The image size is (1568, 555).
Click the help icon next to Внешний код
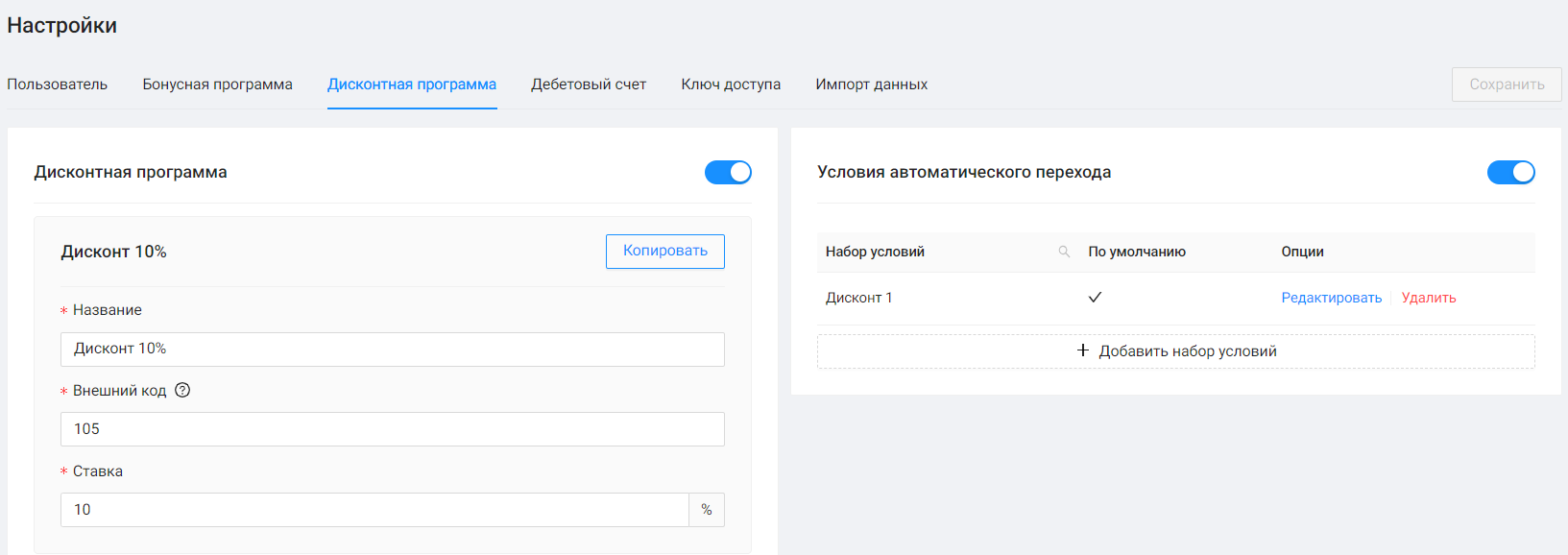click(x=182, y=390)
